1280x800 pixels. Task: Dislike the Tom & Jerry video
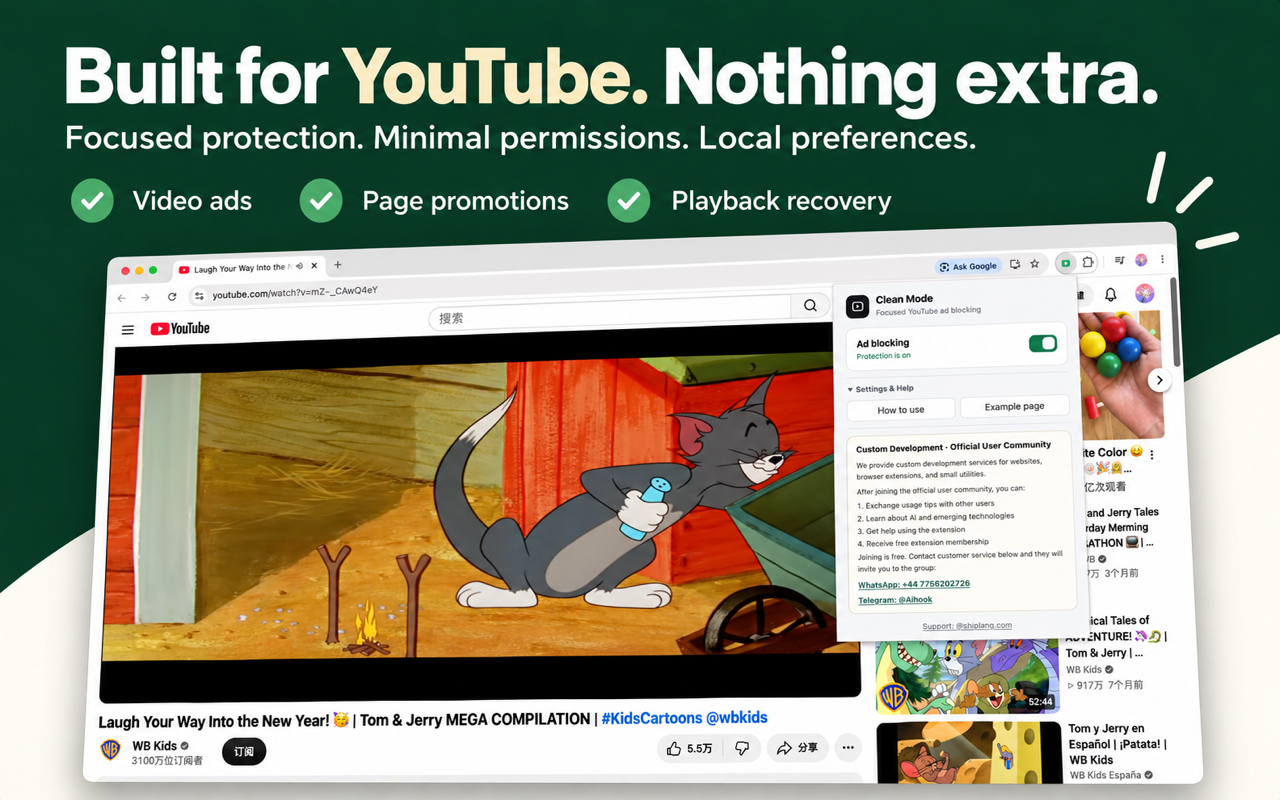click(x=742, y=748)
